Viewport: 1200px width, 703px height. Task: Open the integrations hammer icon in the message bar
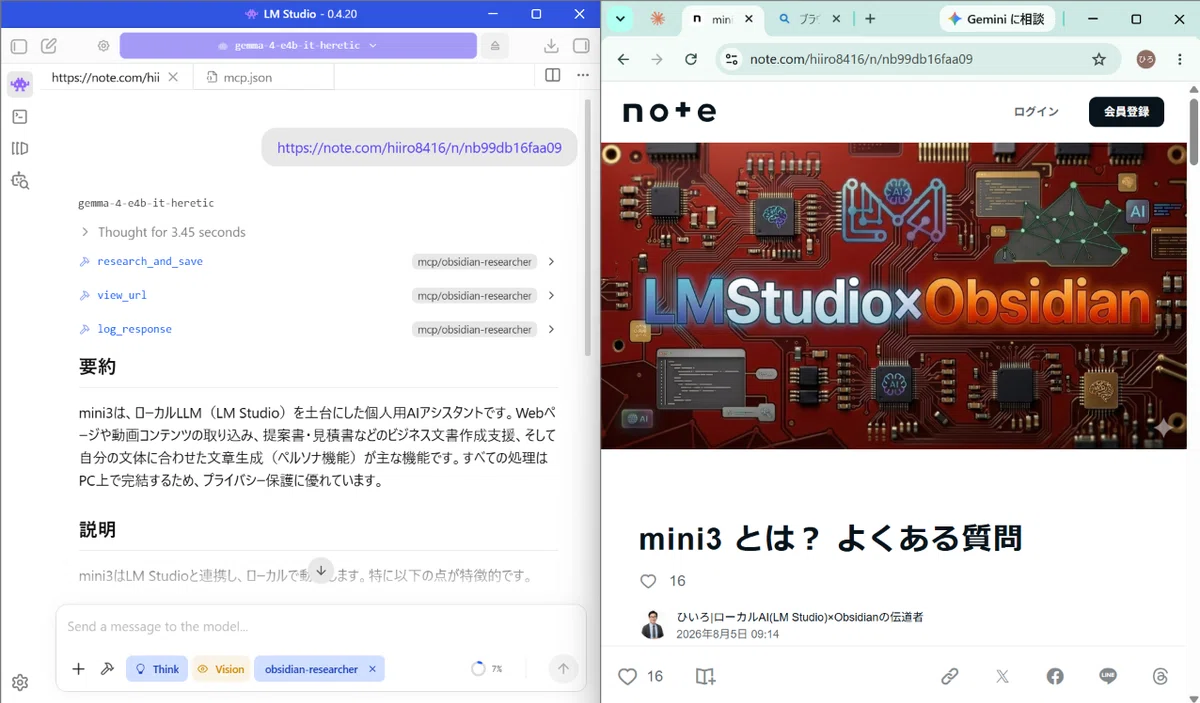[x=107, y=669]
